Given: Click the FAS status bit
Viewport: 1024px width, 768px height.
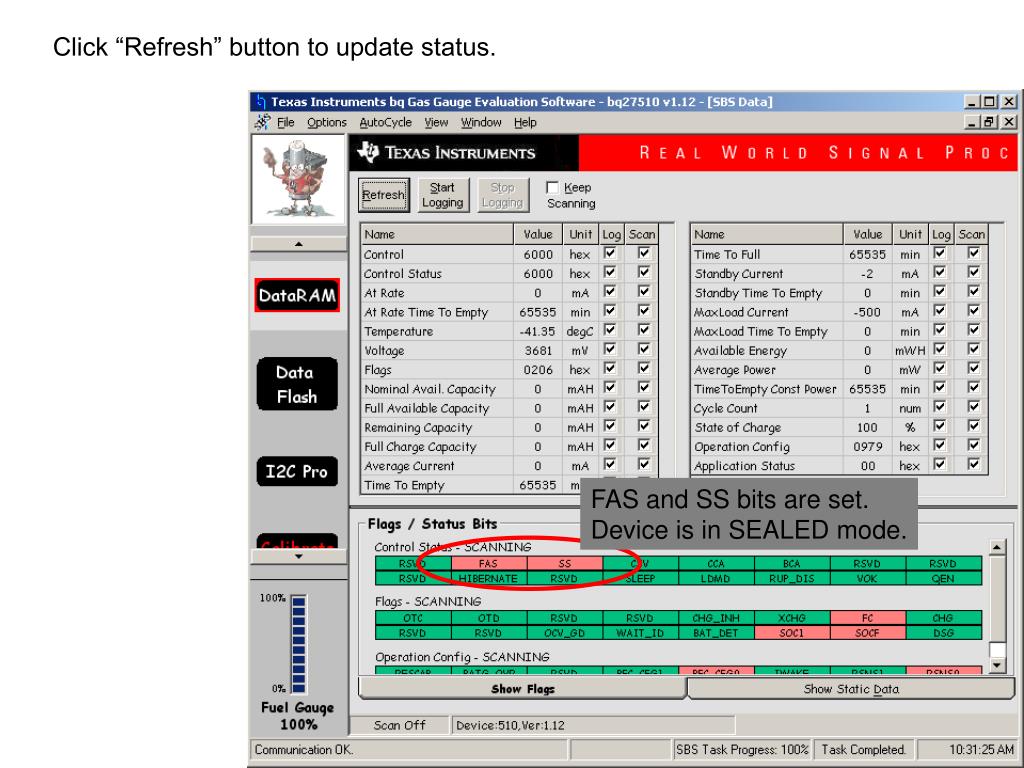Looking at the screenshot, I should coord(488,564).
